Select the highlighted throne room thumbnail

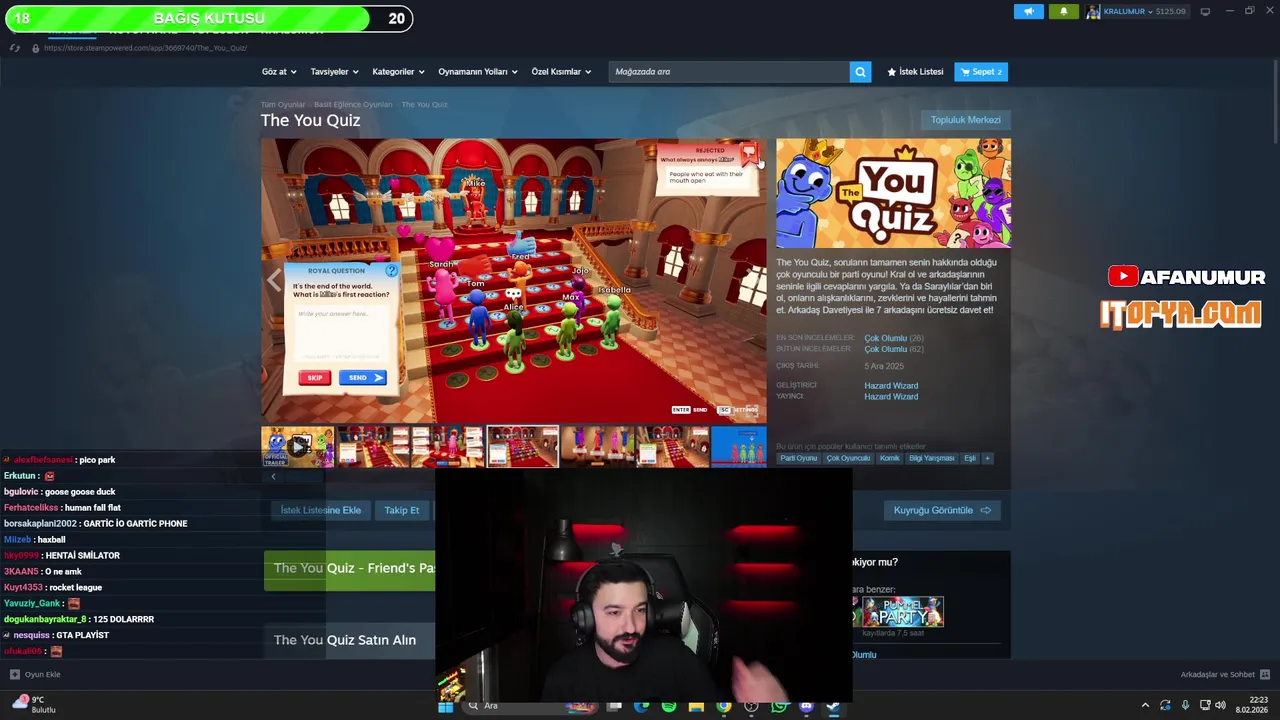523,447
